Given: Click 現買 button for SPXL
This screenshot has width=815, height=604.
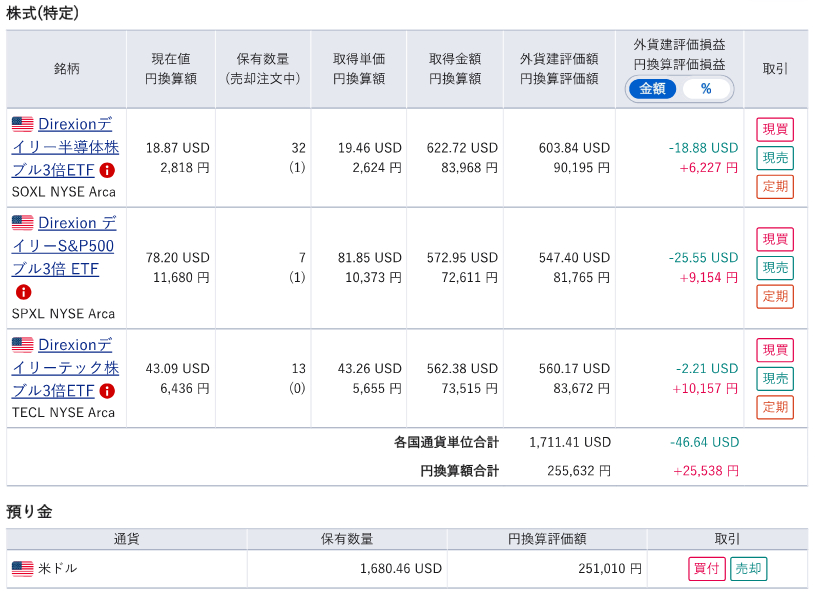Looking at the screenshot, I should pyautogui.click(x=775, y=239).
